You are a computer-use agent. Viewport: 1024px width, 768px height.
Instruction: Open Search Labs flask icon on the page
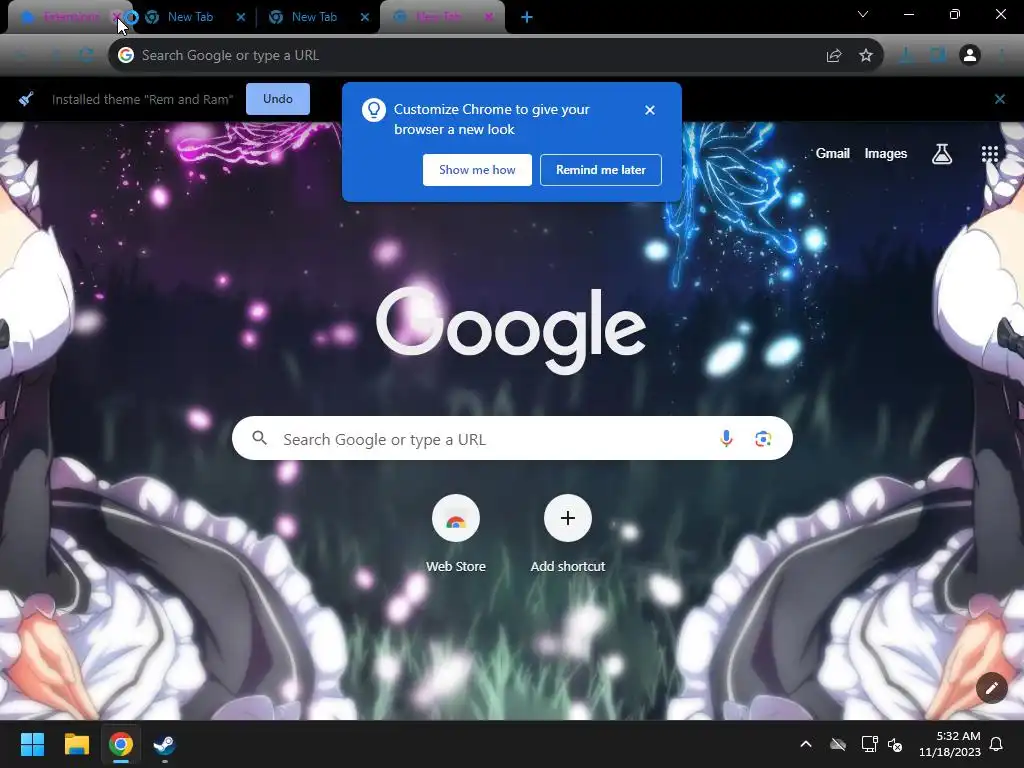[942, 154]
